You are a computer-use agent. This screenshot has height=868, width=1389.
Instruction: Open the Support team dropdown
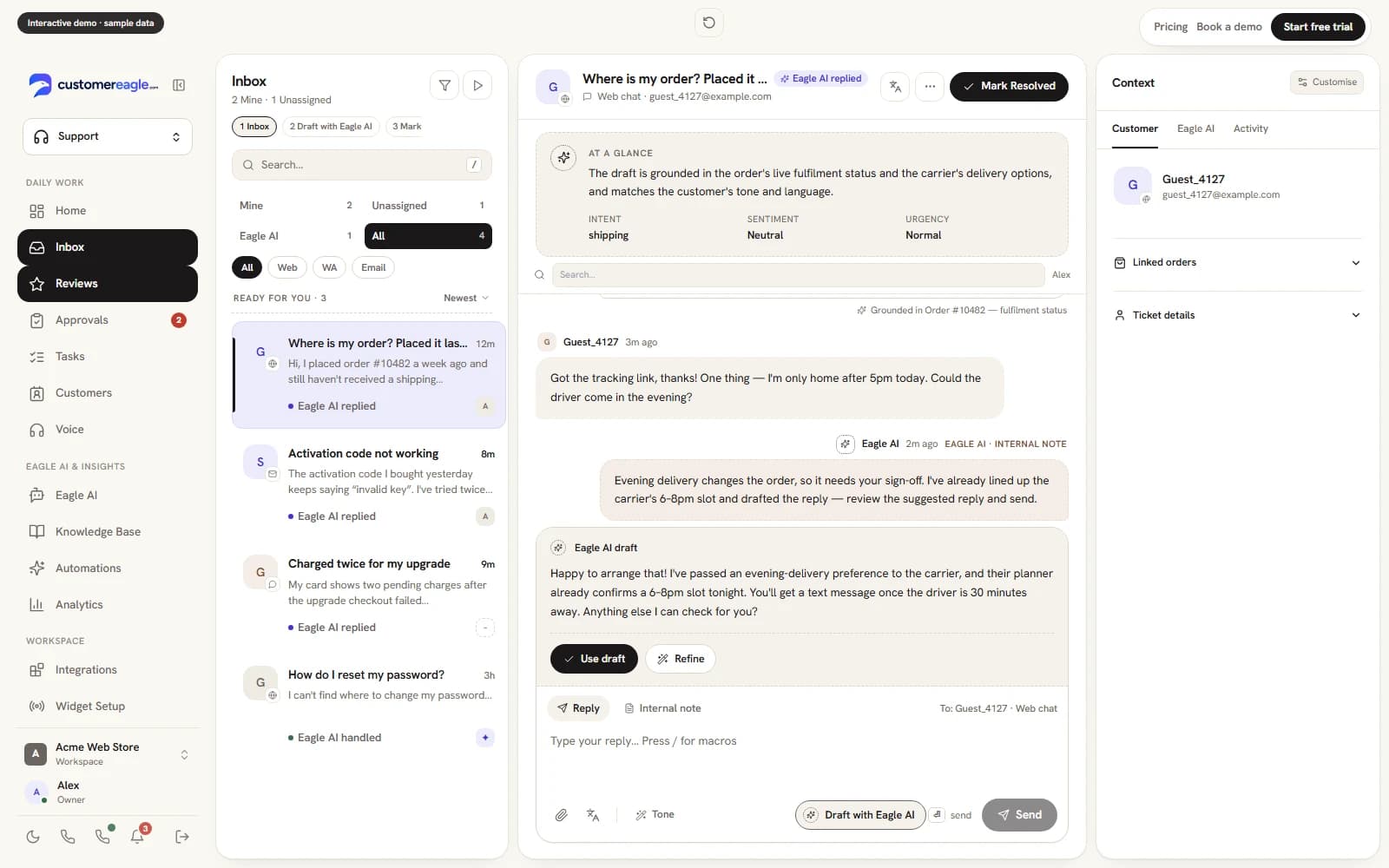point(108,137)
